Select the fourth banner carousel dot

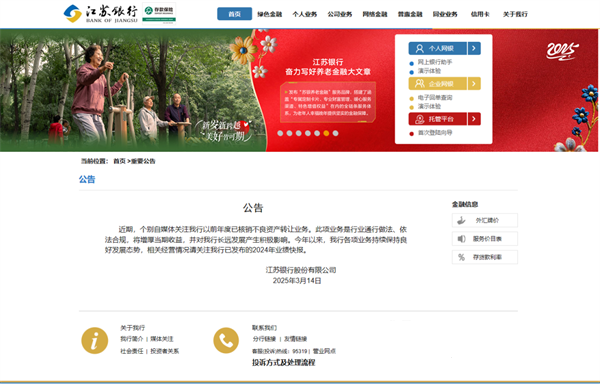click(x=308, y=133)
